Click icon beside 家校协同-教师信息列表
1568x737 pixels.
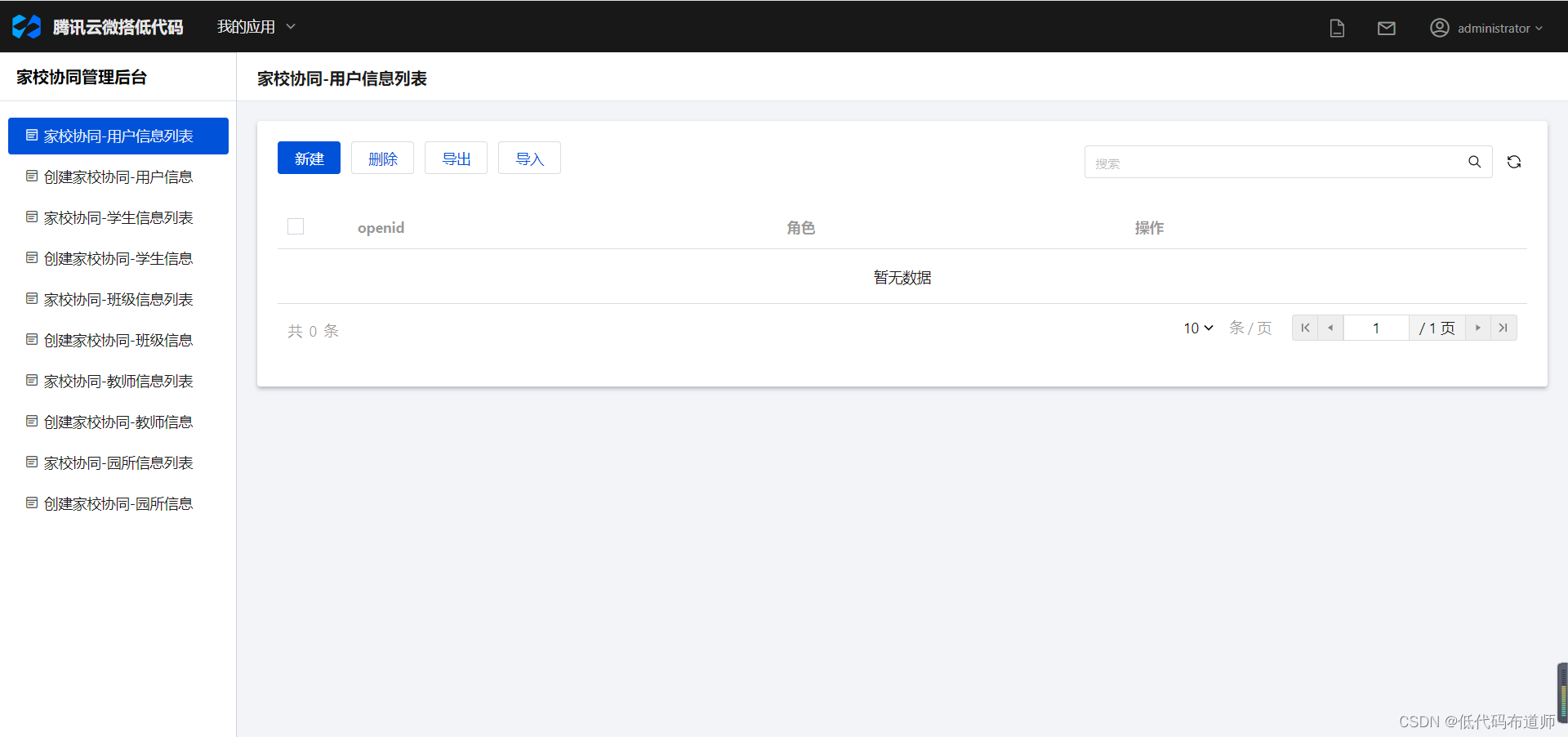click(32, 380)
